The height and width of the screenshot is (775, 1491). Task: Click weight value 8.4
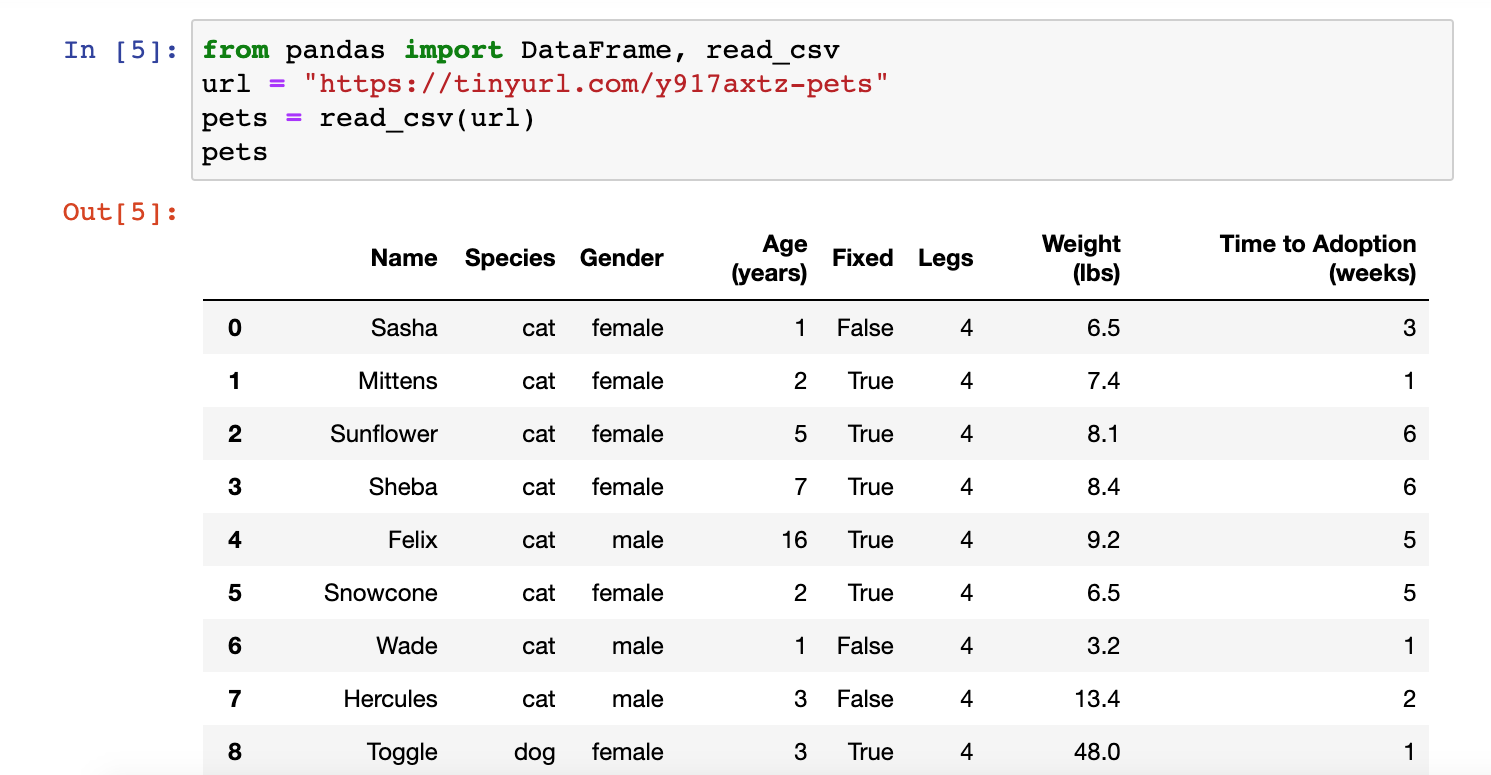[1103, 487]
